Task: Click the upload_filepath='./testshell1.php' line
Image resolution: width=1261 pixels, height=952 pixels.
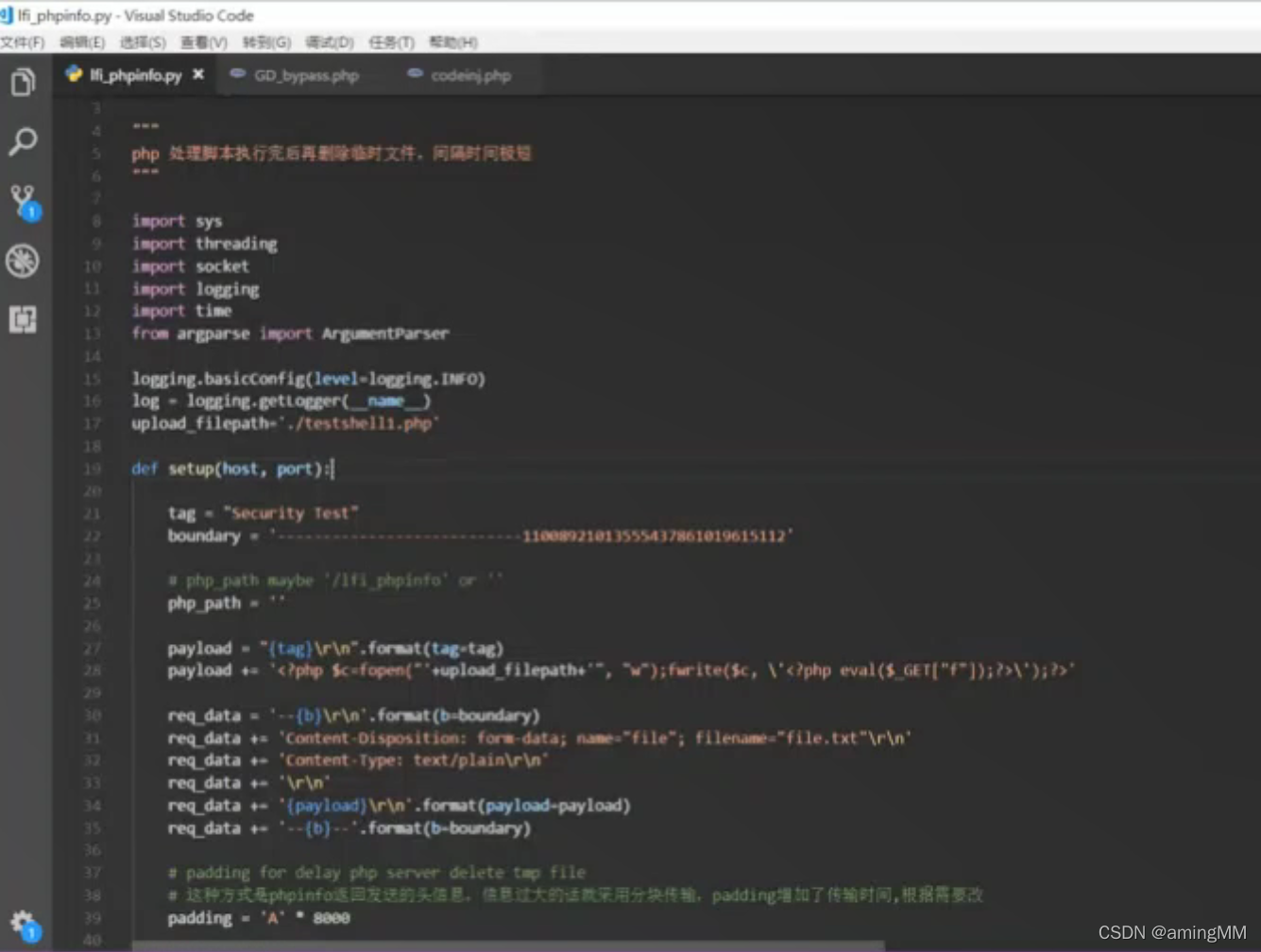Action: click(285, 423)
